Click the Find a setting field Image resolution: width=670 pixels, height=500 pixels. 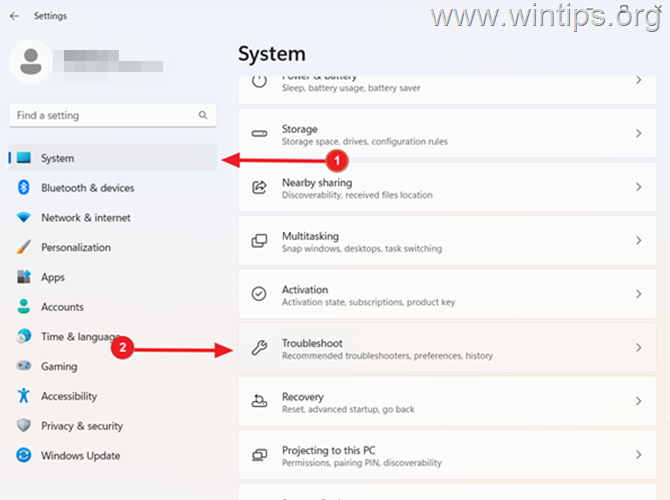pyautogui.click(x=113, y=115)
